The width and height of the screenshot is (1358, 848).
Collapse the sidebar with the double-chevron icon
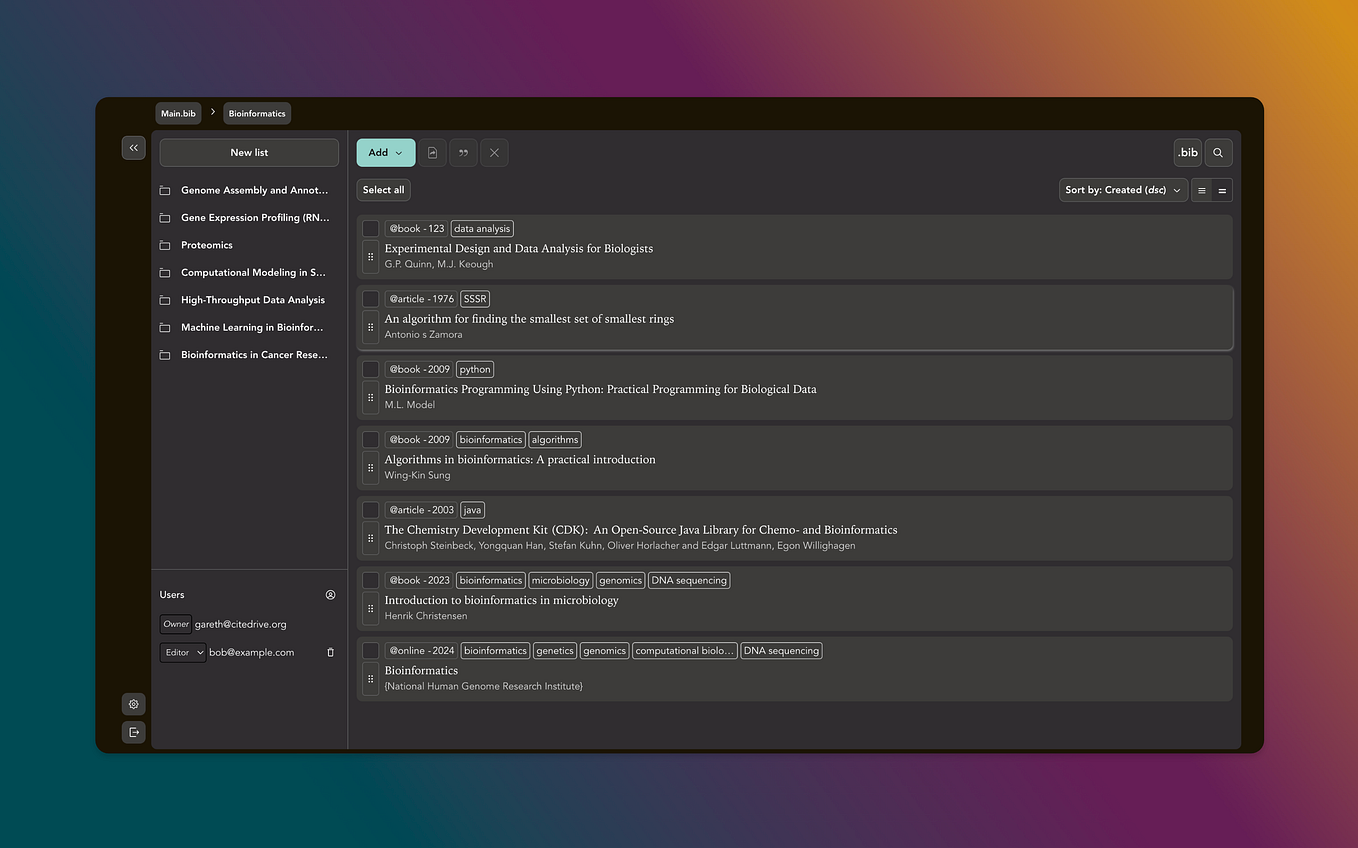tap(133, 147)
